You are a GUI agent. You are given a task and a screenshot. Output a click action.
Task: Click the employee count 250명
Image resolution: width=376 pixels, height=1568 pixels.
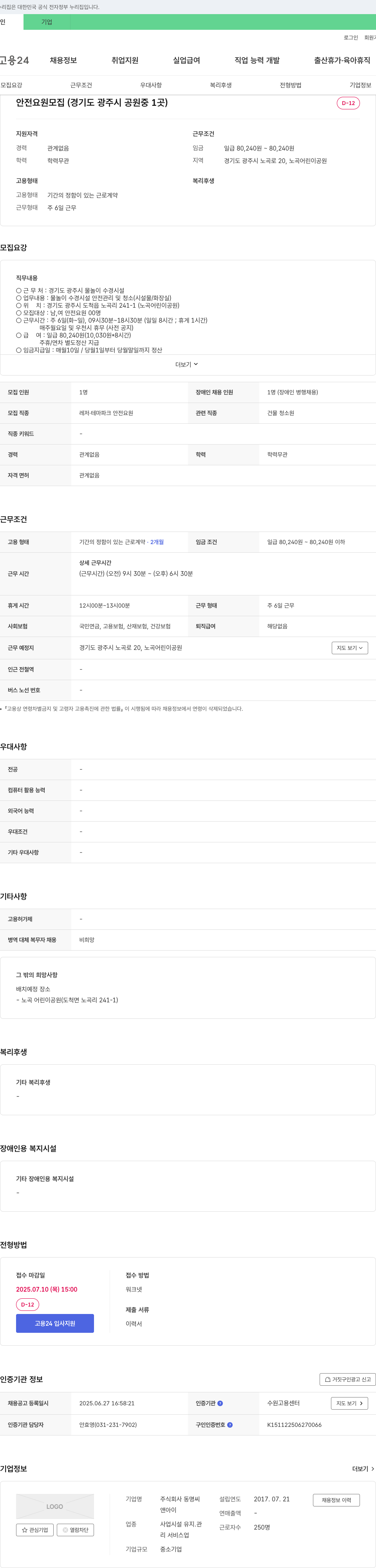[x=262, y=1527]
